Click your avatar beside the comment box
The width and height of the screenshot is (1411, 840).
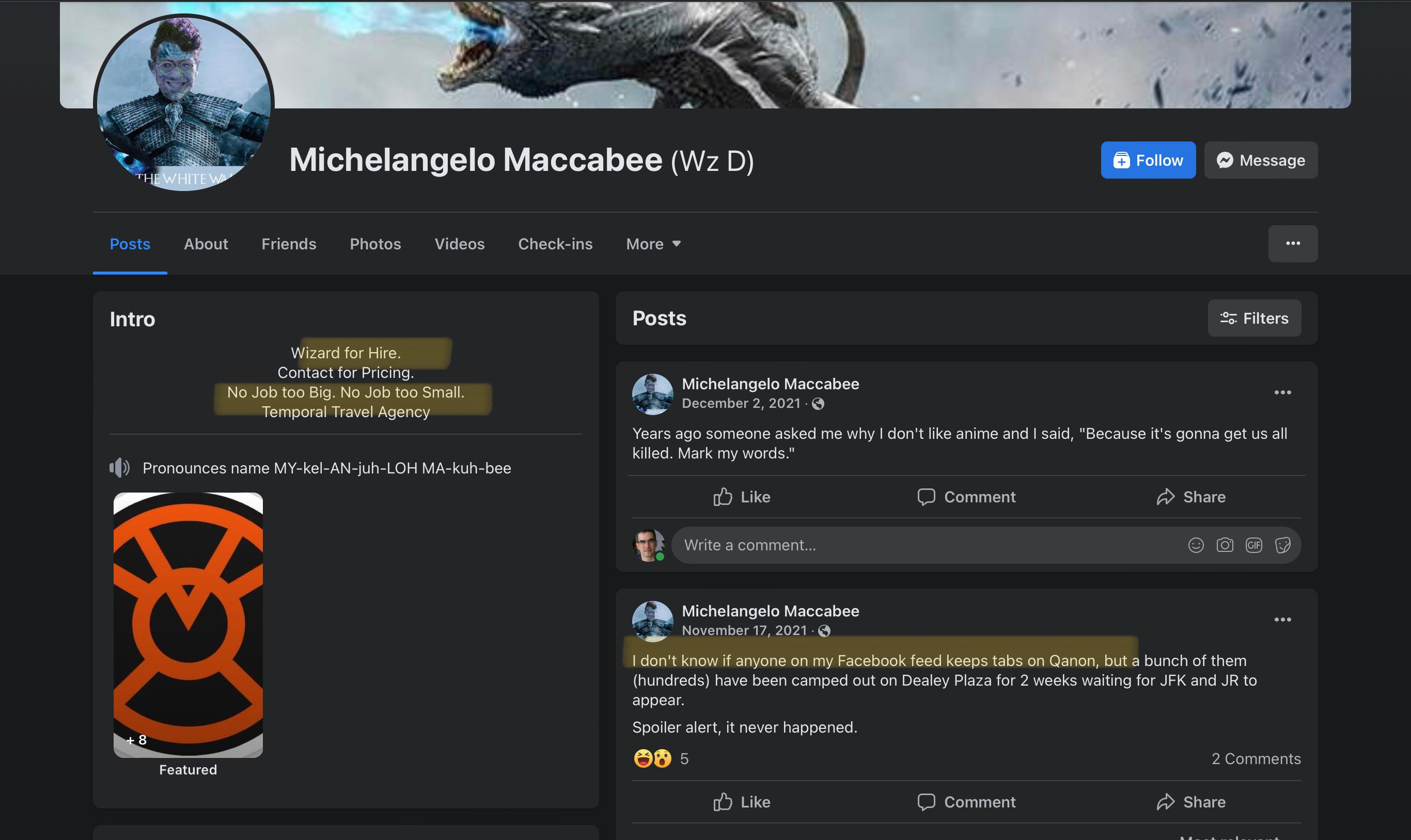point(648,545)
